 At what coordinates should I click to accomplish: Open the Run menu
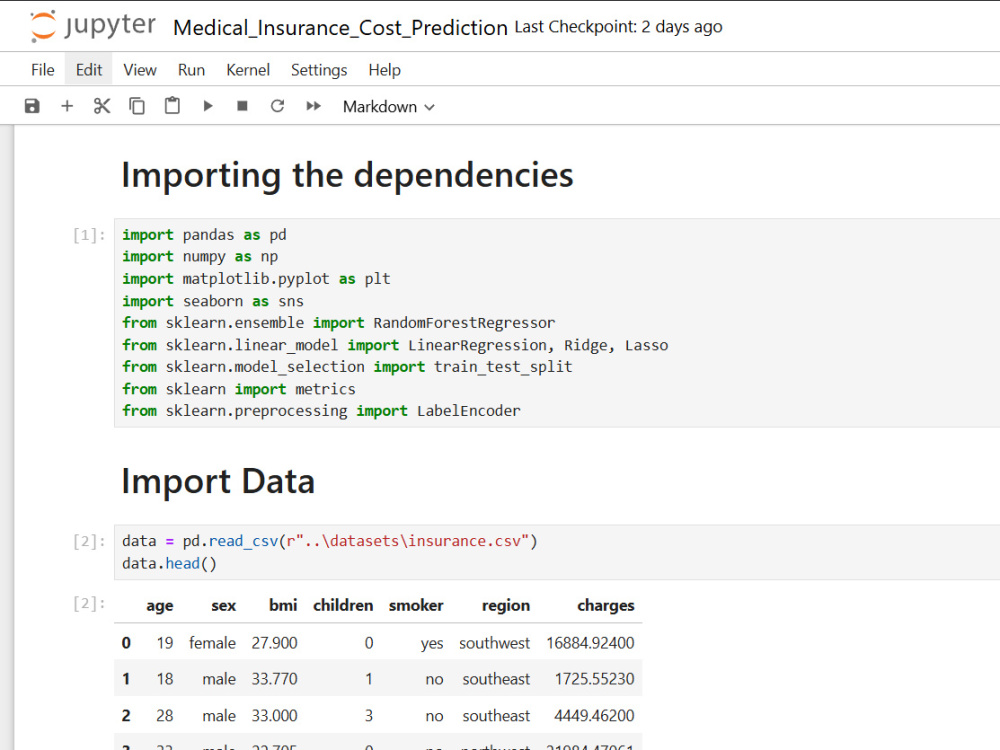pyautogui.click(x=191, y=70)
